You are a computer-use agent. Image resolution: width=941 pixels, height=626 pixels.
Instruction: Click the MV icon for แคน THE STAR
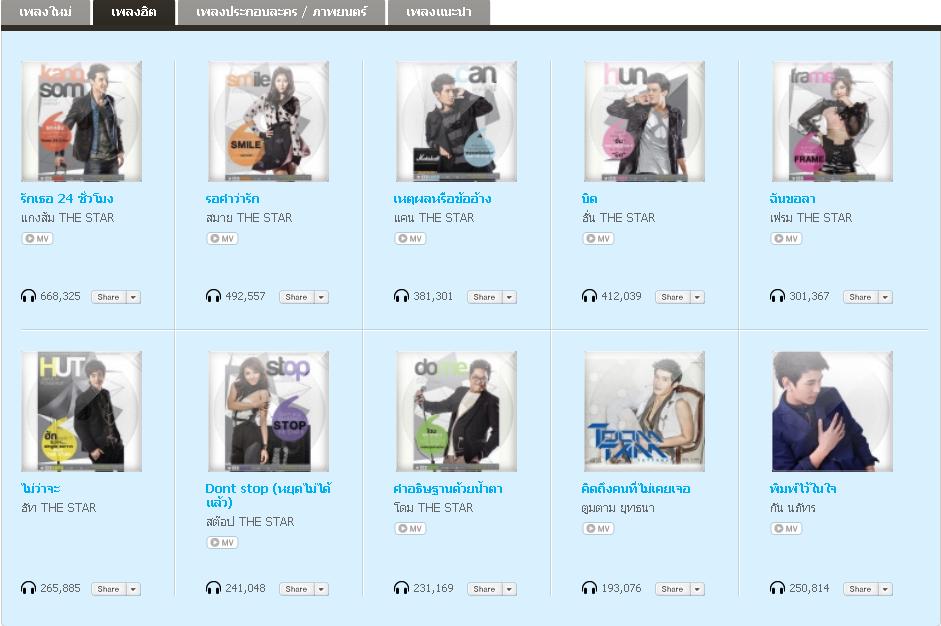point(410,238)
